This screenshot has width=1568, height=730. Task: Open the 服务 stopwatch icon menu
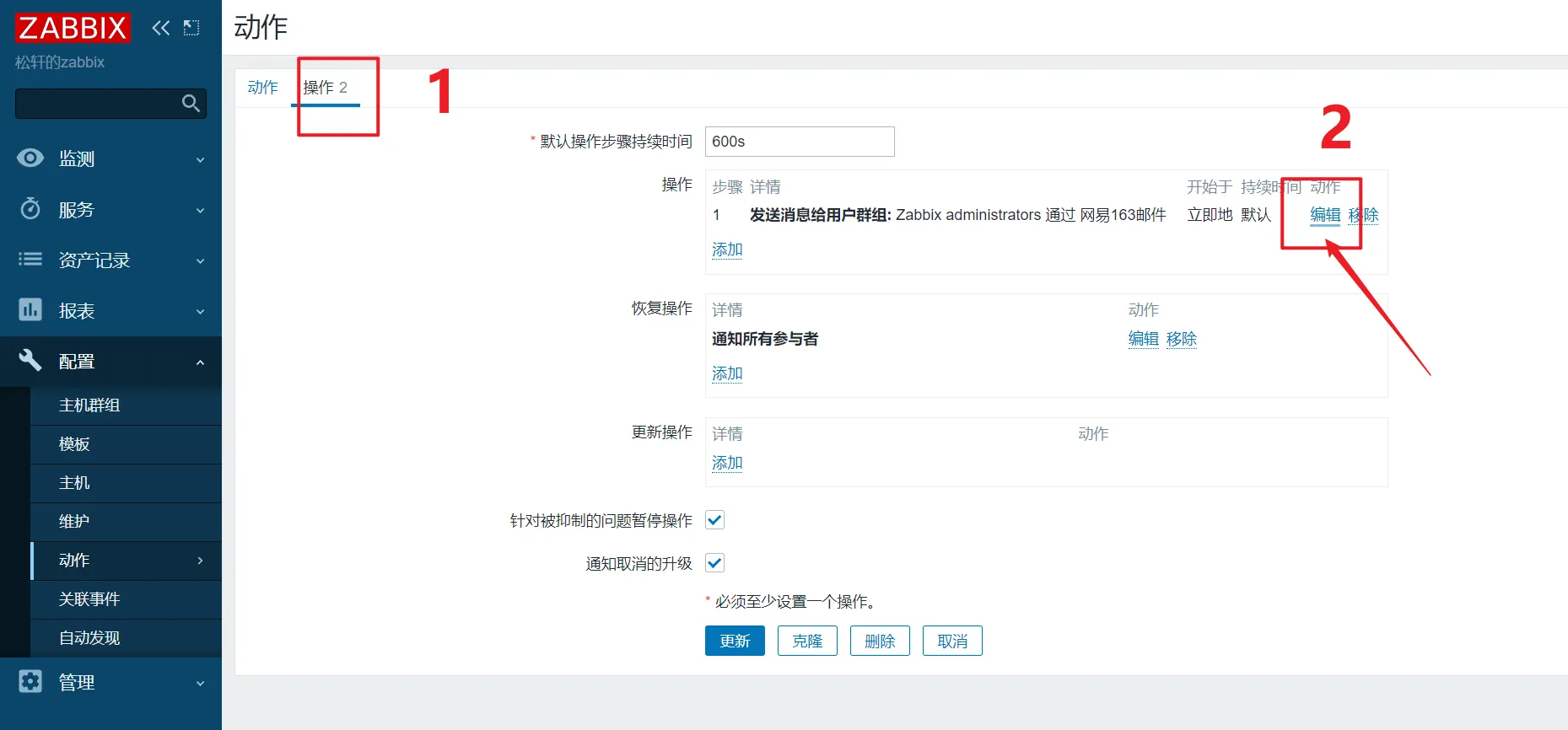click(30, 209)
